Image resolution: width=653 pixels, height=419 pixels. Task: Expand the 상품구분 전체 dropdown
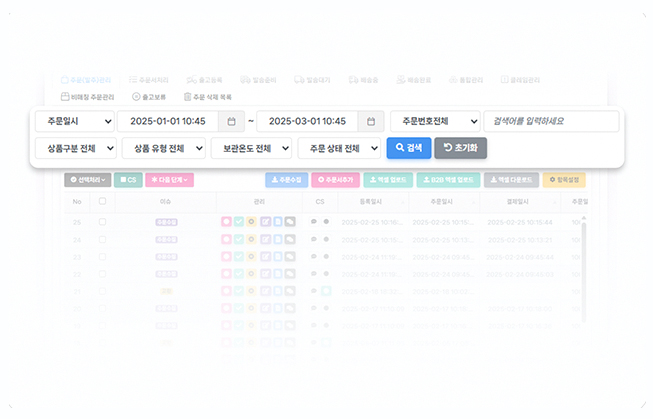click(x=76, y=148)
